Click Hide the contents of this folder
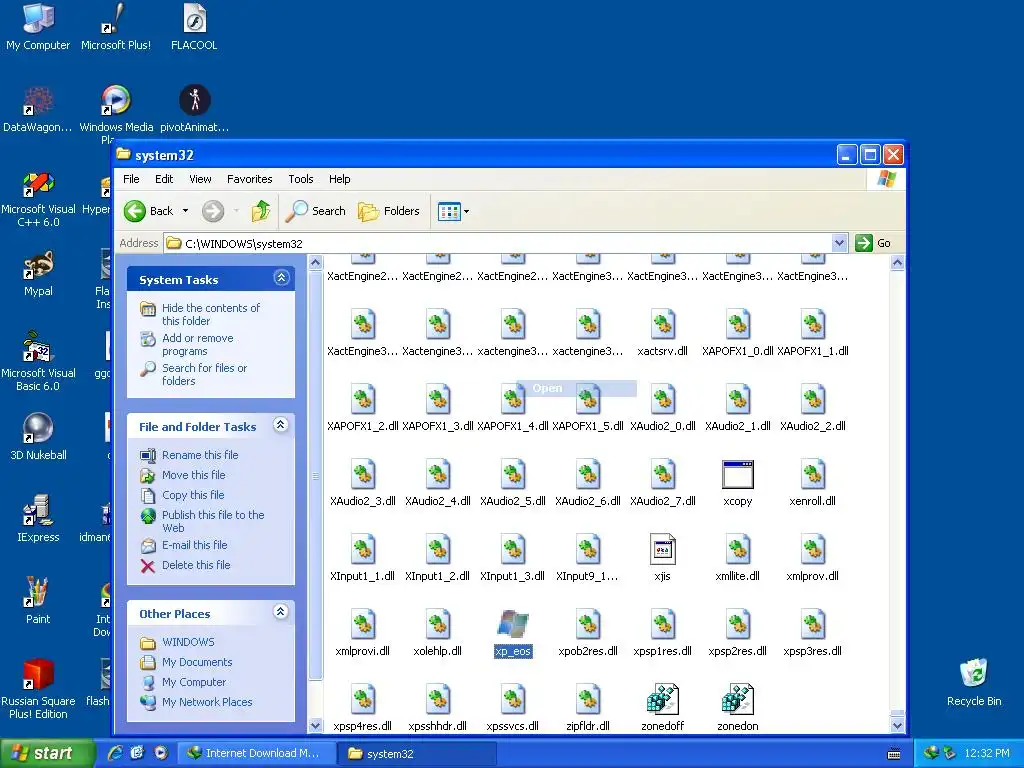The height and width of the screenshot is (768, 1024). point(210,314)
